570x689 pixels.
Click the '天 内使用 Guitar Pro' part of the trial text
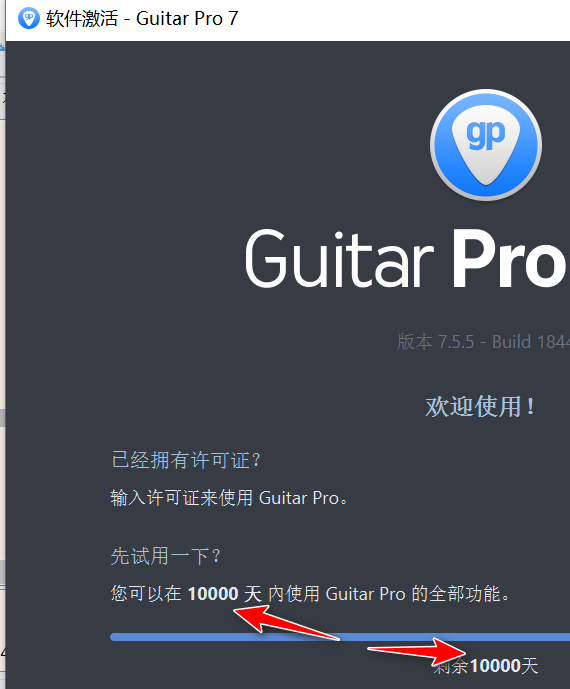tap(324, 594)
